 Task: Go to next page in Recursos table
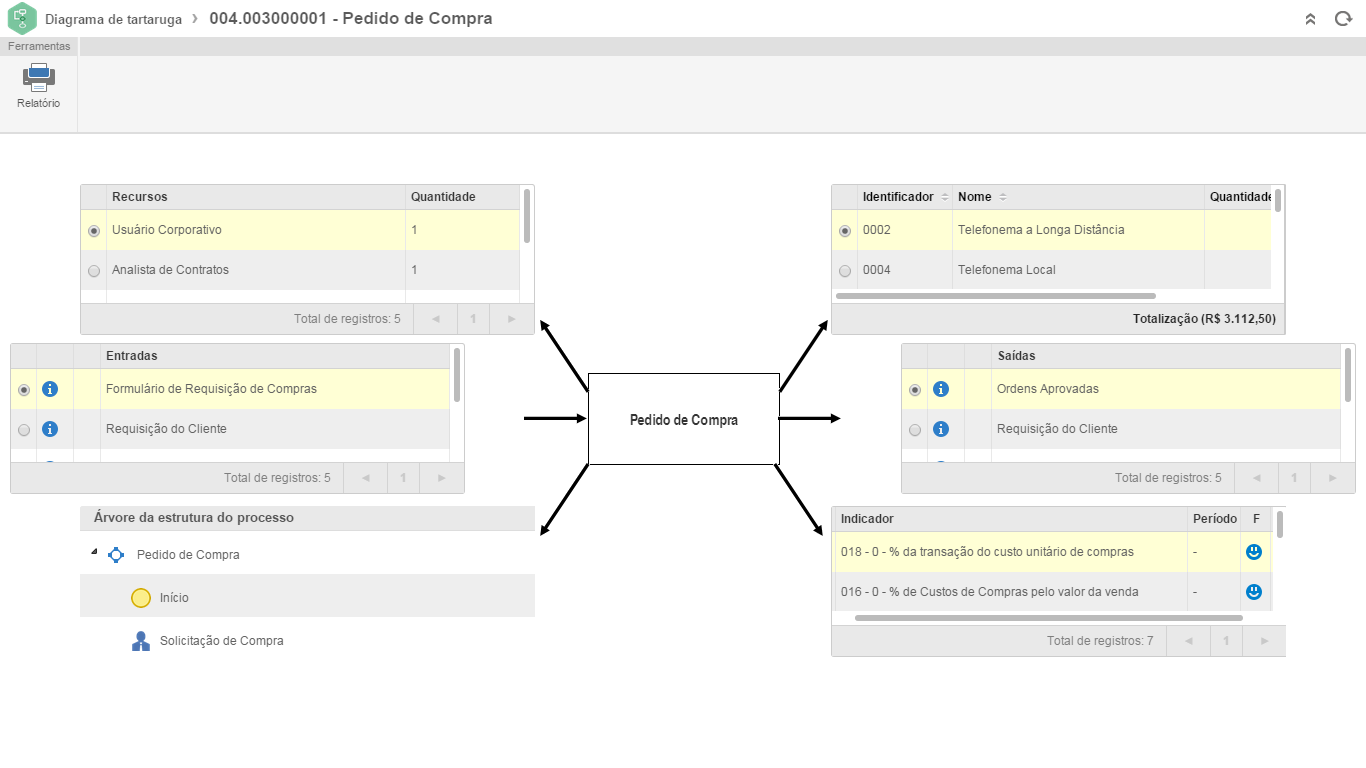click(511, 319)
